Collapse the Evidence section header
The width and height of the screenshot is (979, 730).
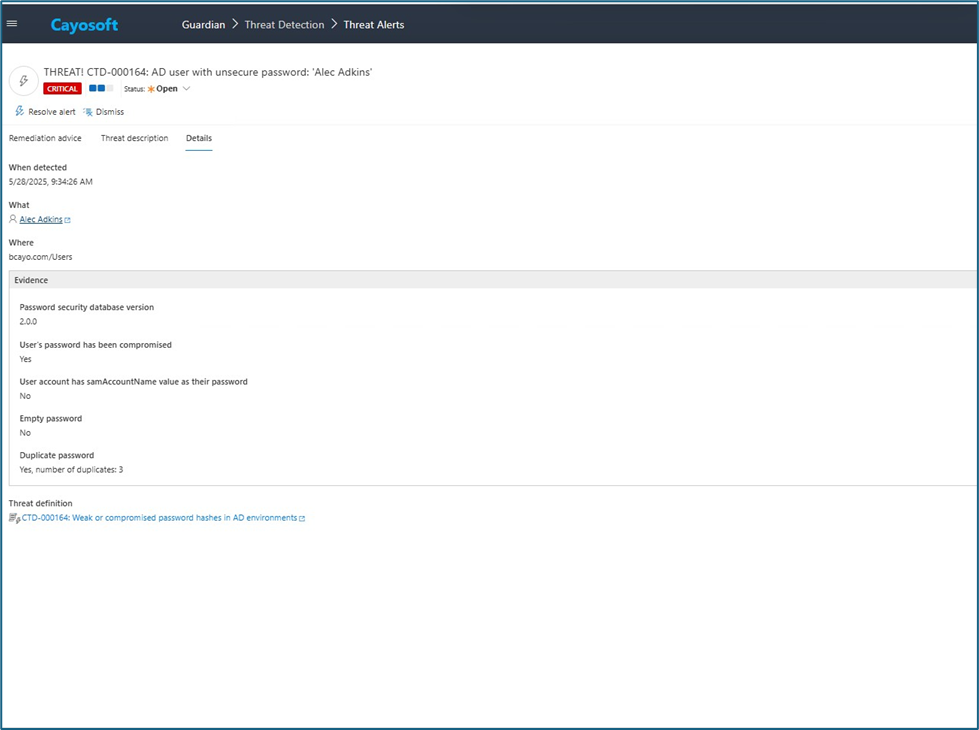[493, 280]
